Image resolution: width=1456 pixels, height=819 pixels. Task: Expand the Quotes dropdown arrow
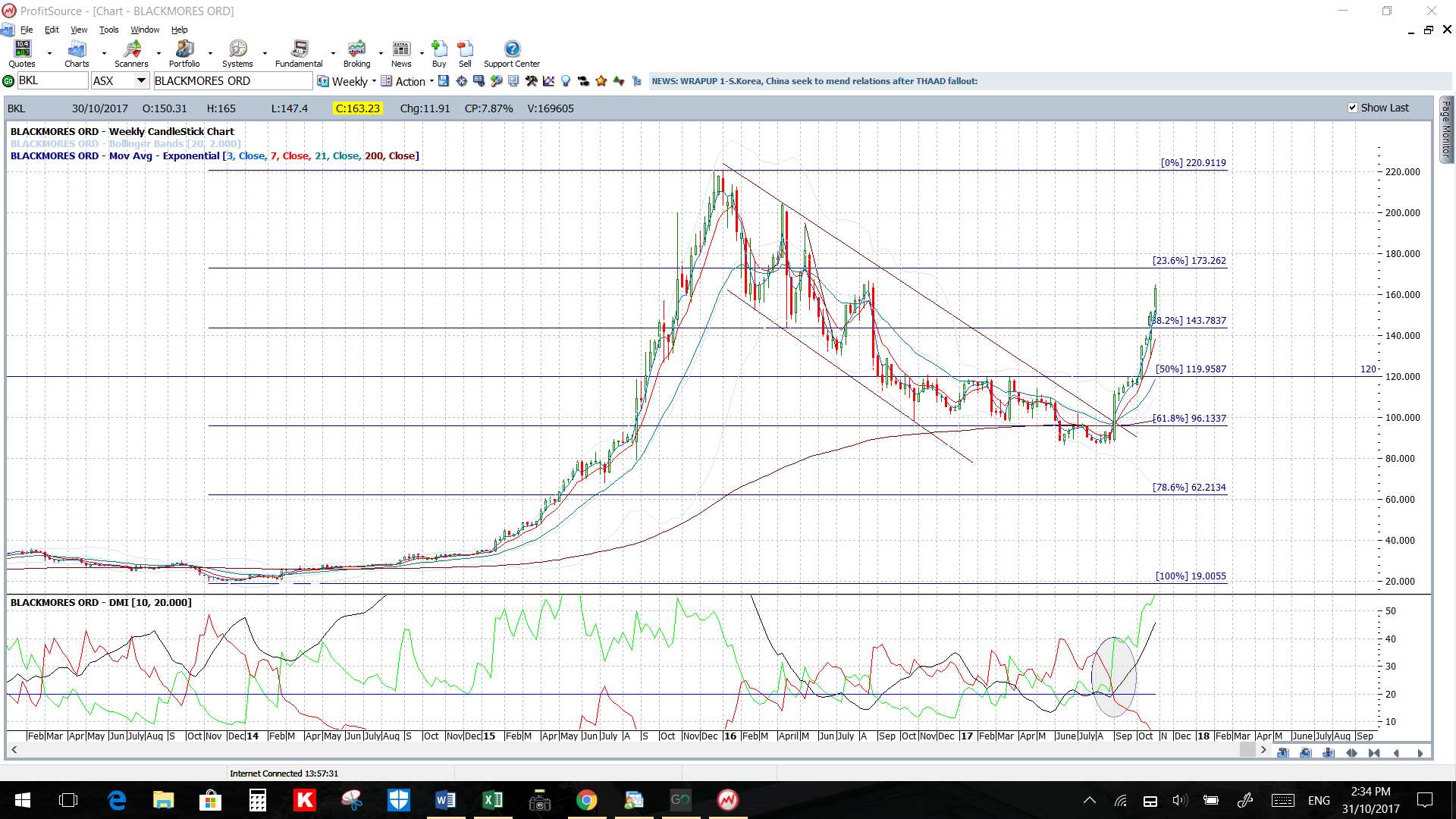(49, 54)
